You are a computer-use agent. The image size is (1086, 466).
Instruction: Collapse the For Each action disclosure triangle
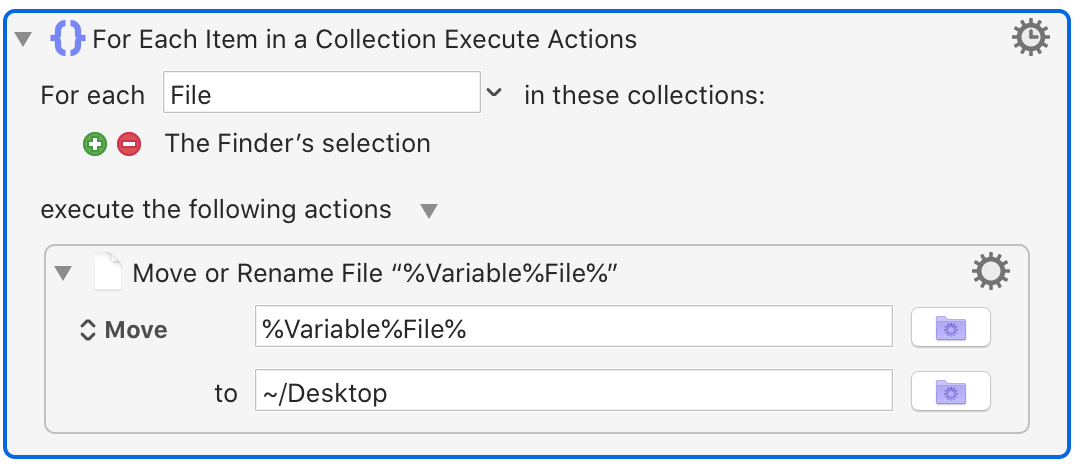point(24,39)
